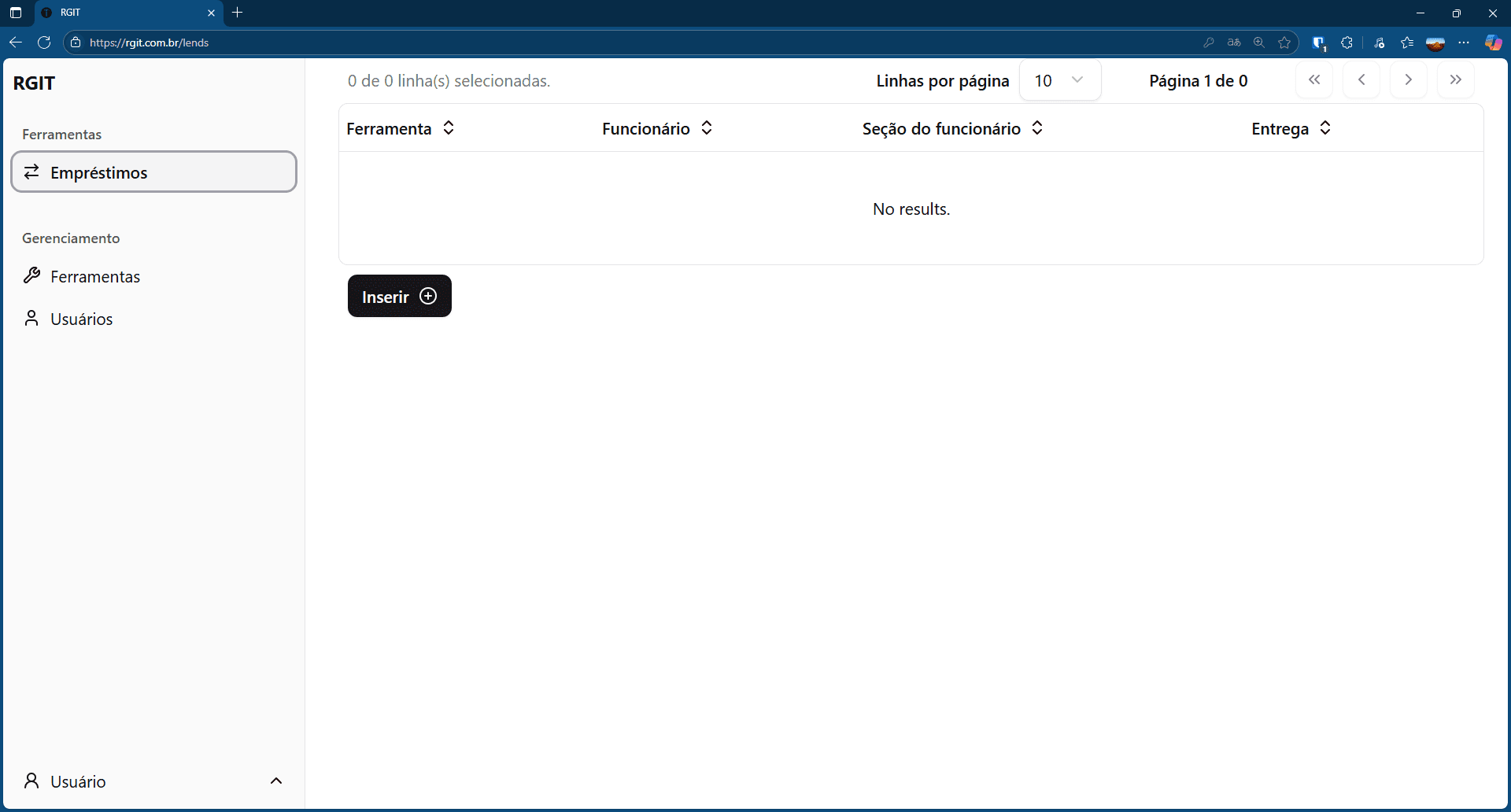
Task: Sort table by Seção do funcionário
Action: 952,128
